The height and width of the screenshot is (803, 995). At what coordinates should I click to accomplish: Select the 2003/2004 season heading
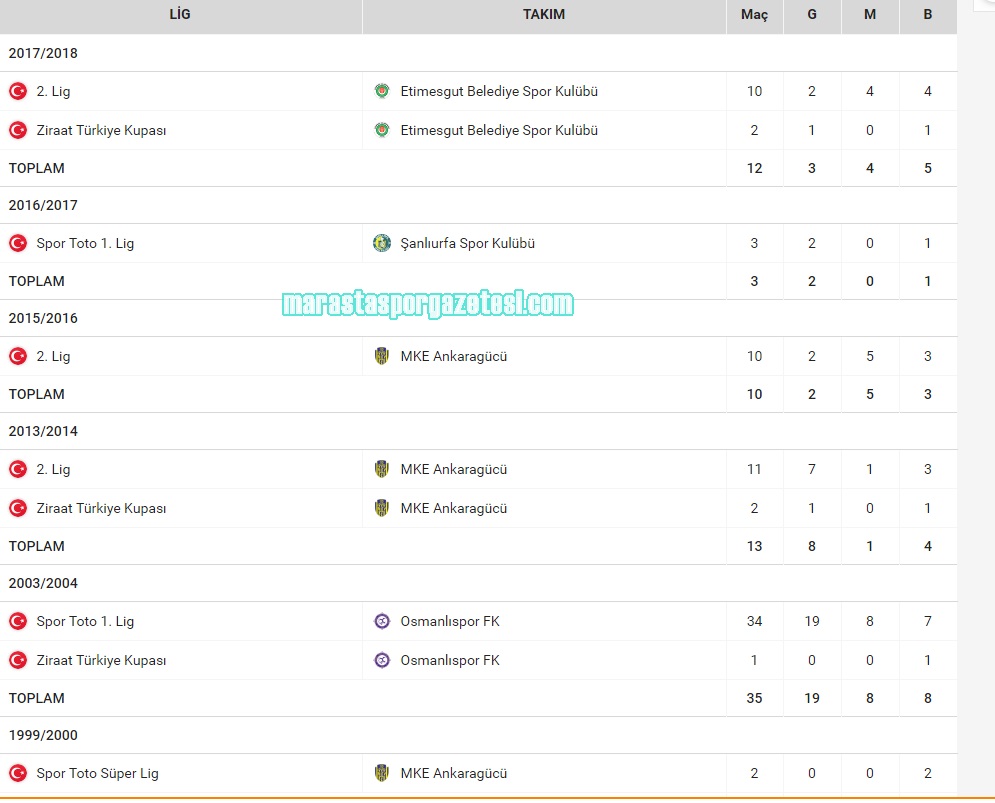tap(43, 583)
